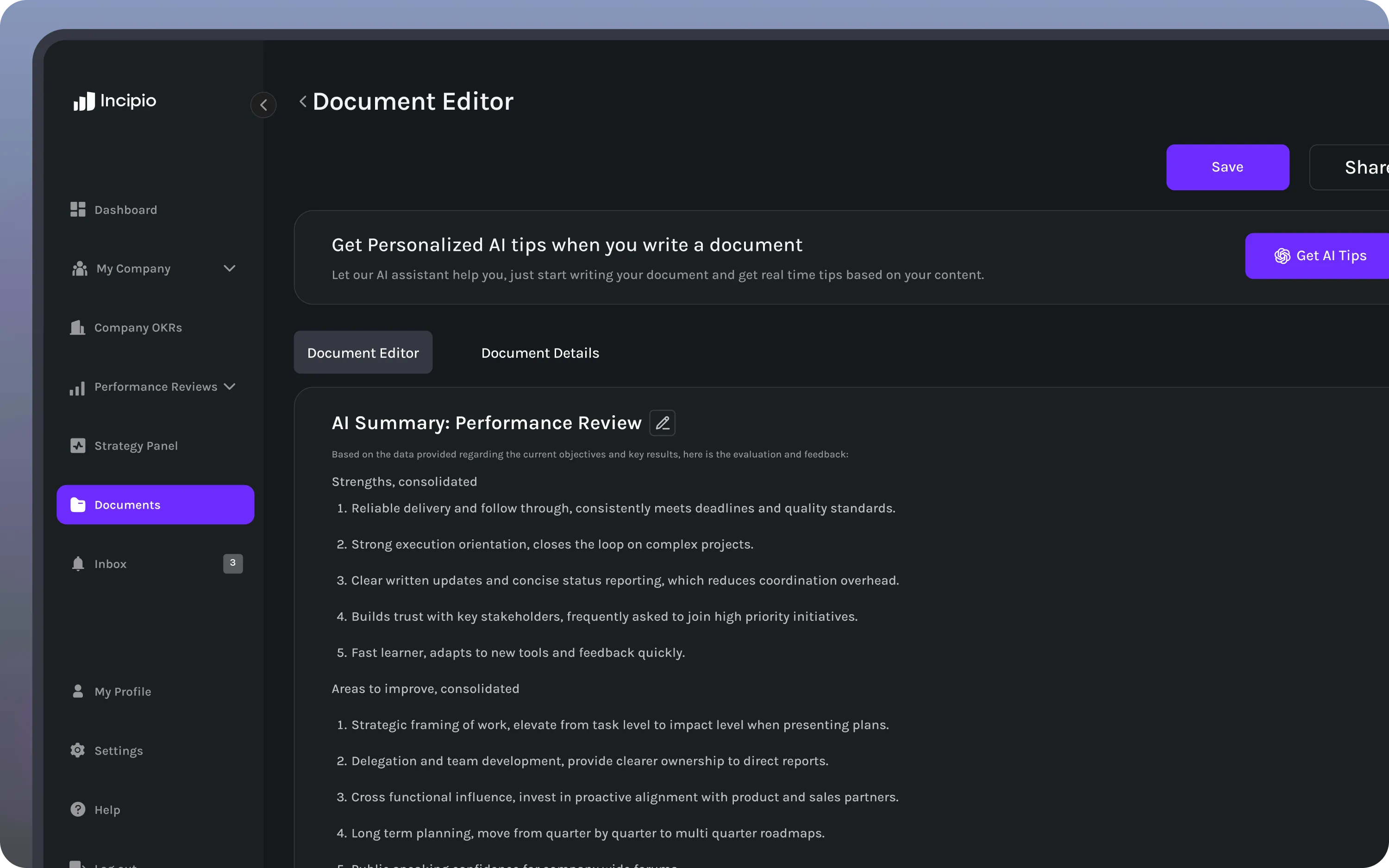This screenshot has height=868, width=1389.
Task: Click the Dashboard grid icon
Action: [78, 210]
